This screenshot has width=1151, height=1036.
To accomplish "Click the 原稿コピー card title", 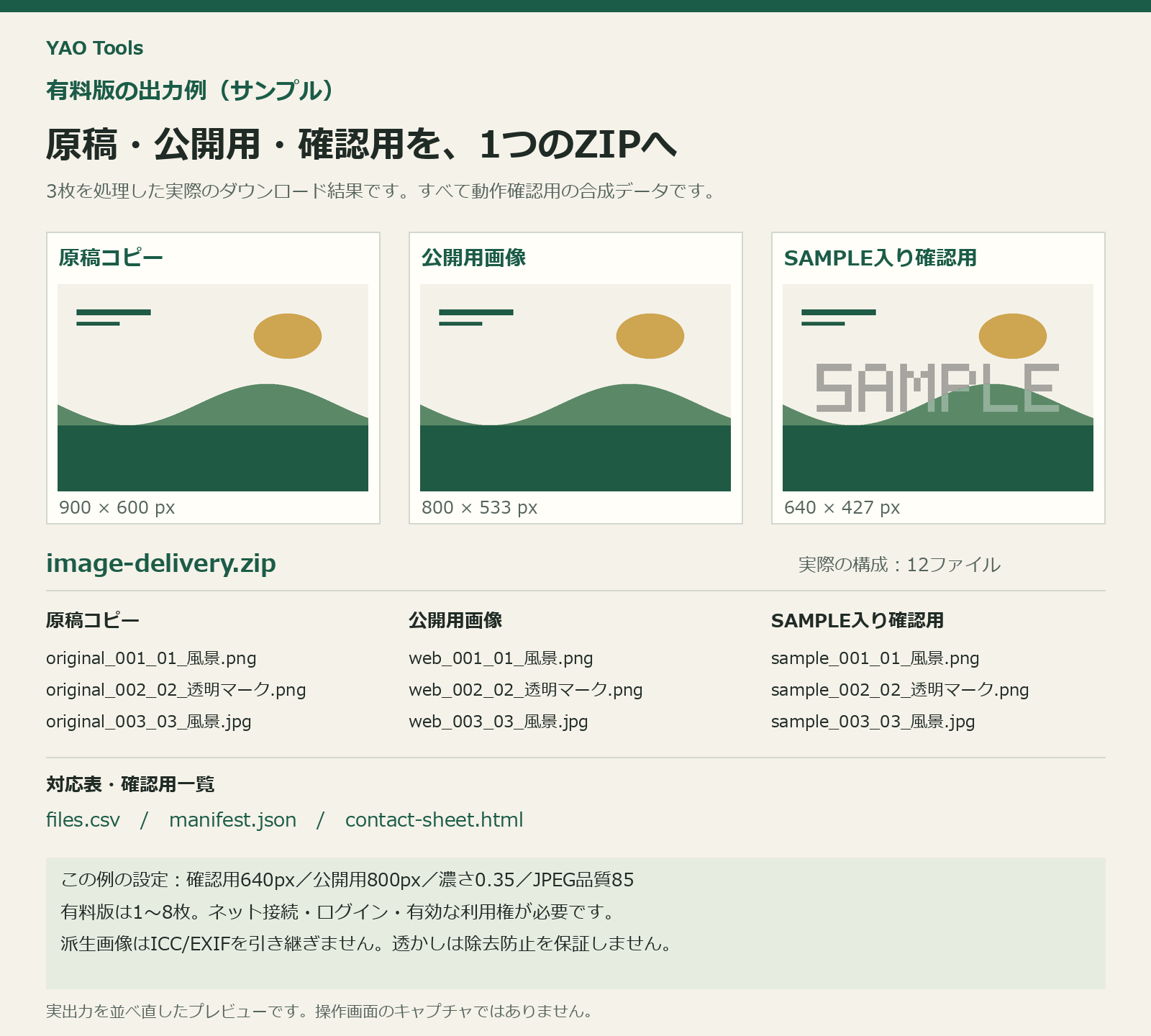I will click(x=111, y=258).
